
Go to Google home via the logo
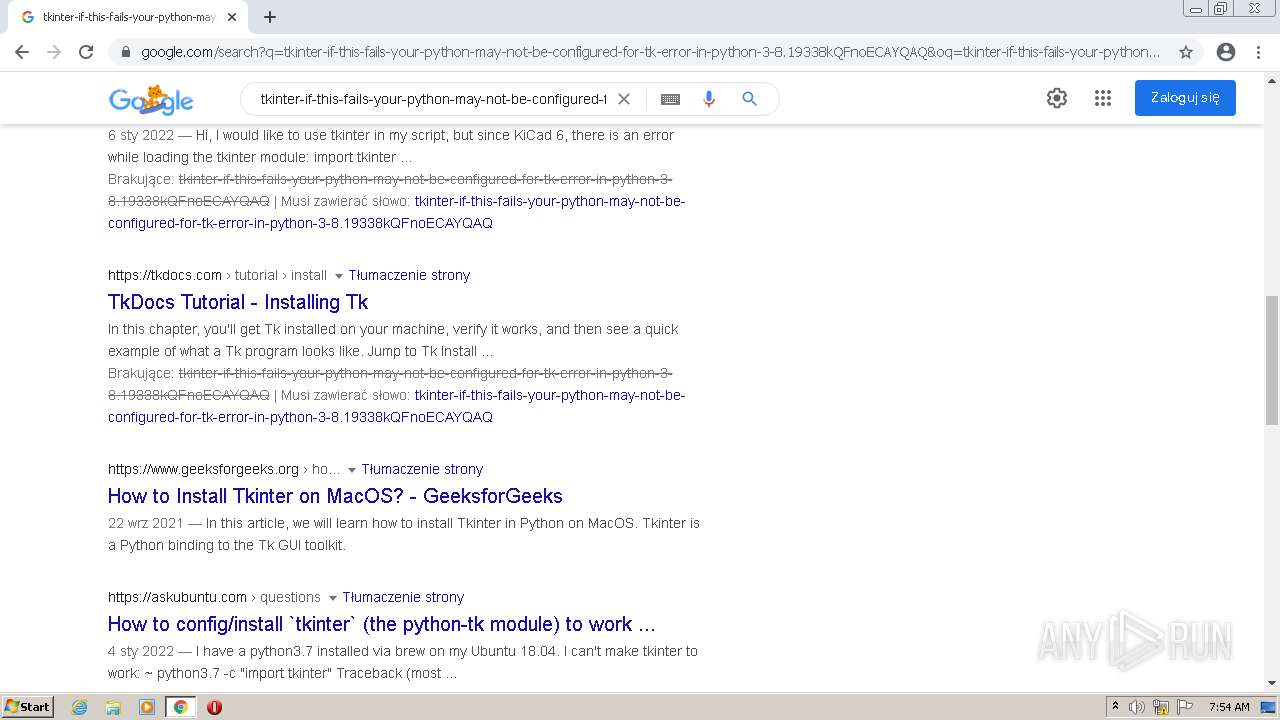[151, 100]
